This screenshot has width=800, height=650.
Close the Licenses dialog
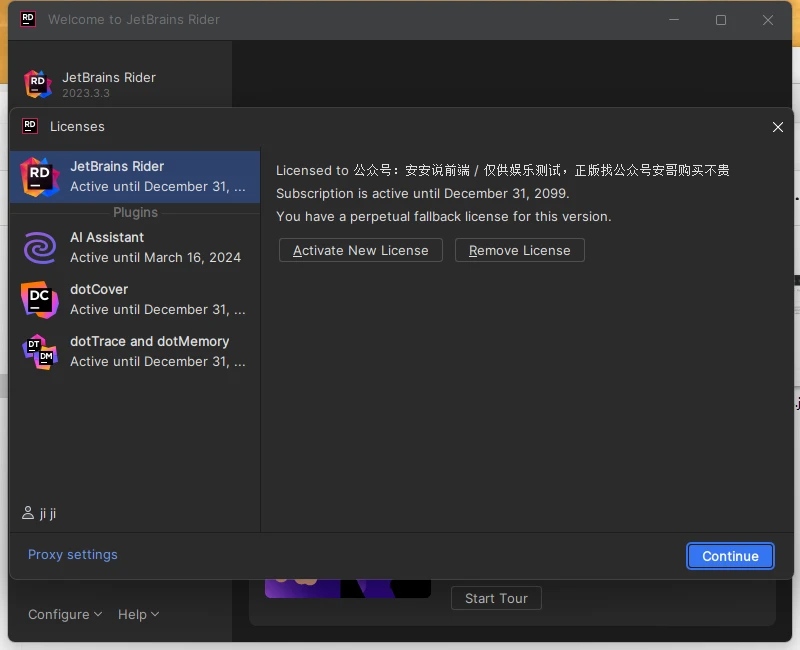point(778,127)
